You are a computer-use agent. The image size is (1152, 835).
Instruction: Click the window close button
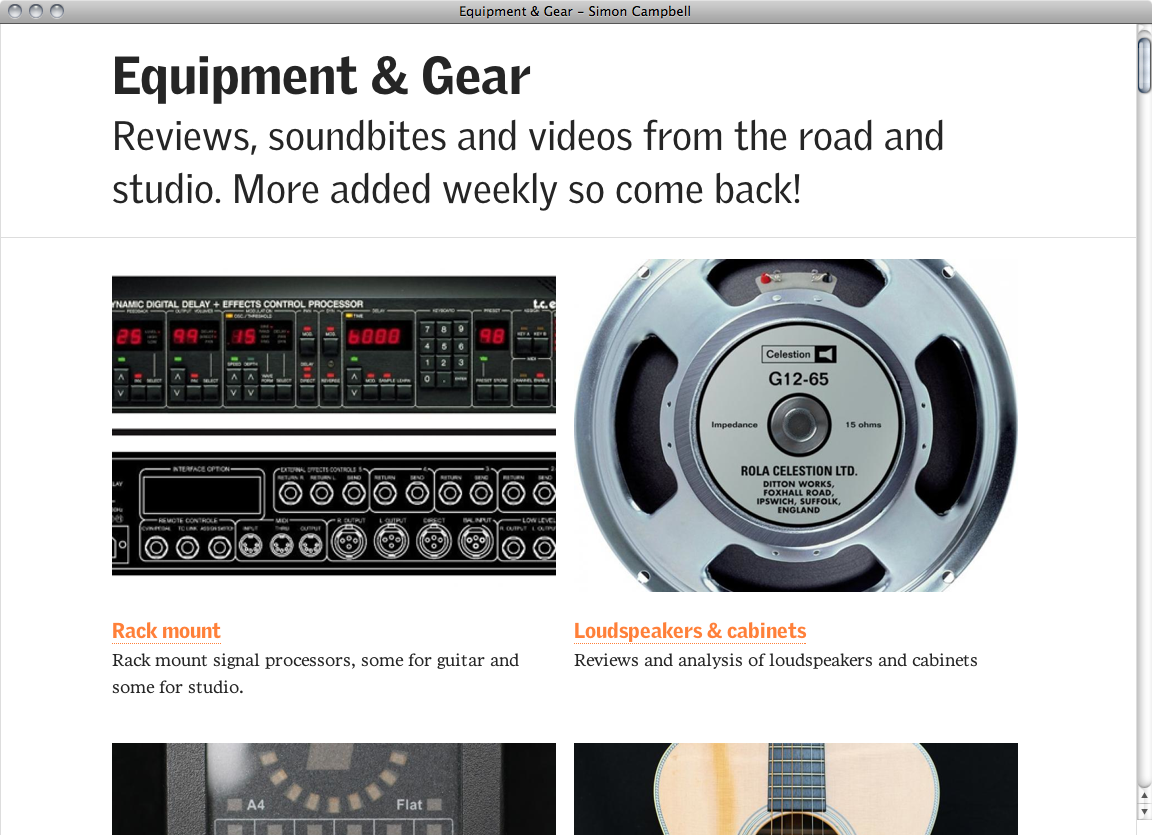click(x=15, y=11)
